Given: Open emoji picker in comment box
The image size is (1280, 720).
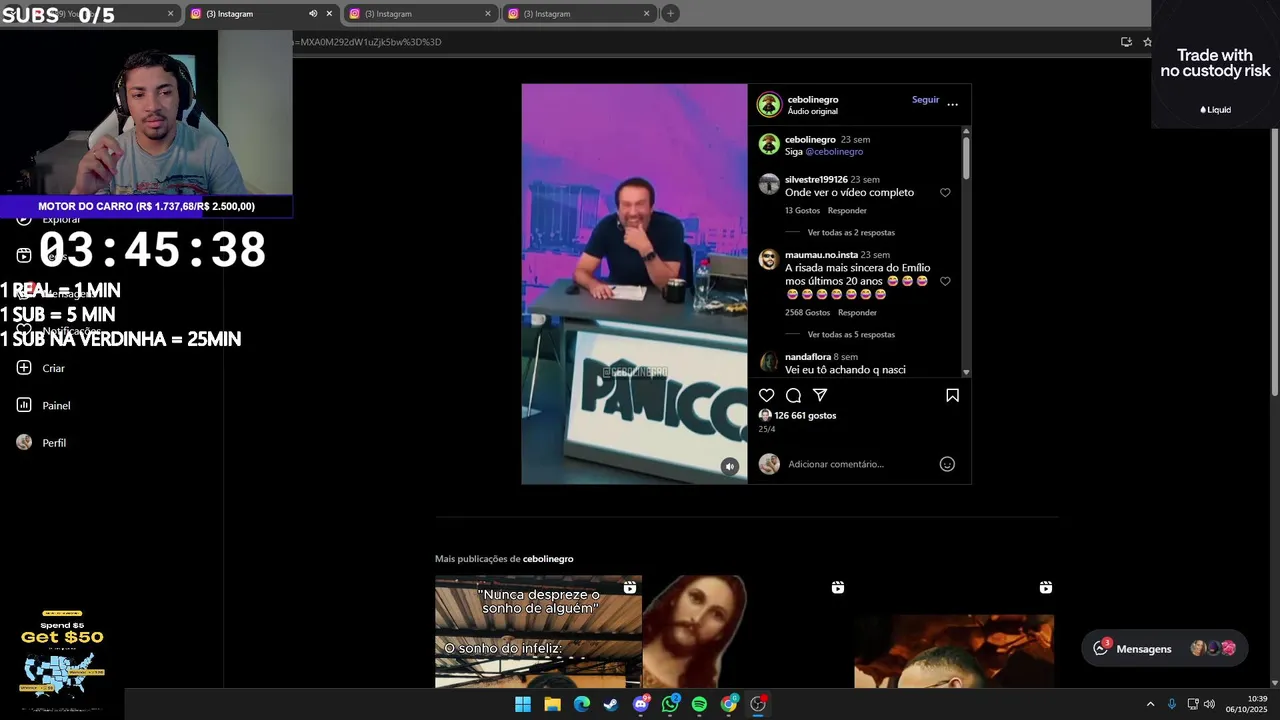Looking at the screenshot, I should [x=947, y=464].
